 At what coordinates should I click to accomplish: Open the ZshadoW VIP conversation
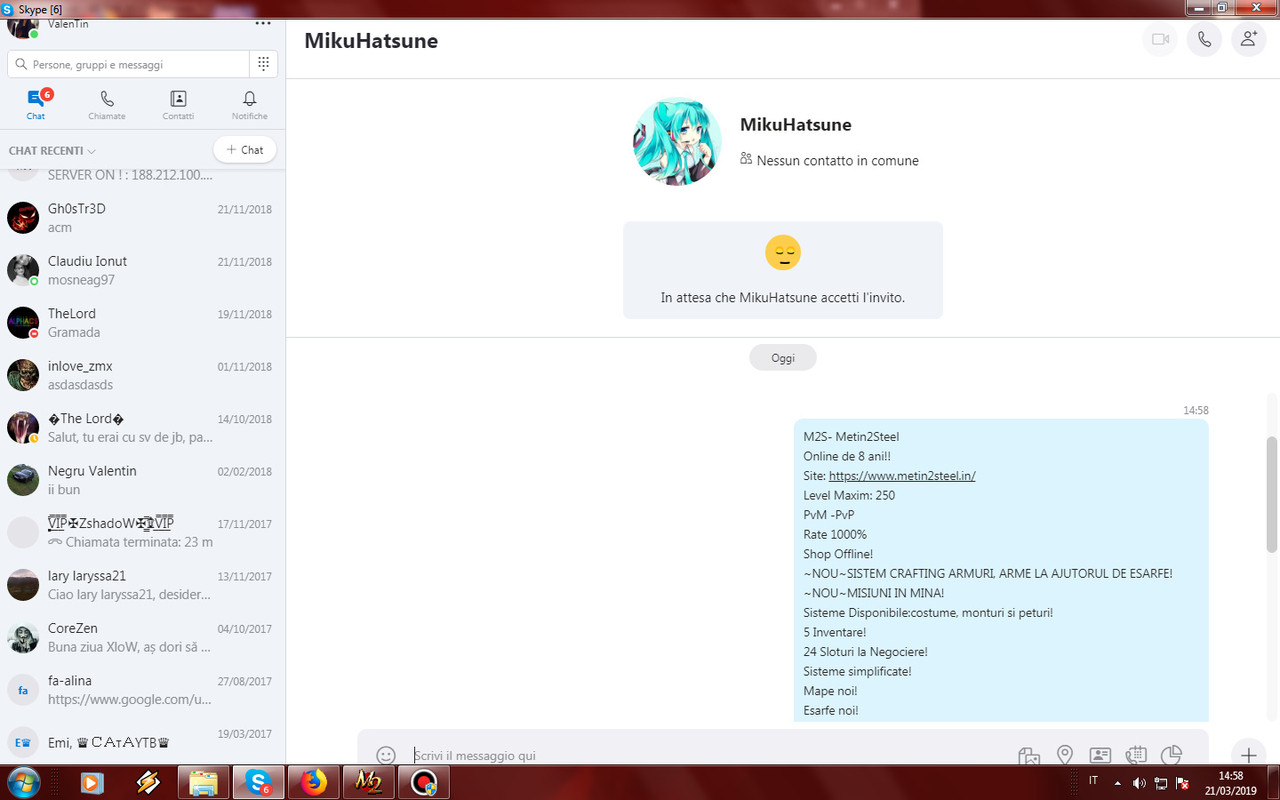point(143,532)
